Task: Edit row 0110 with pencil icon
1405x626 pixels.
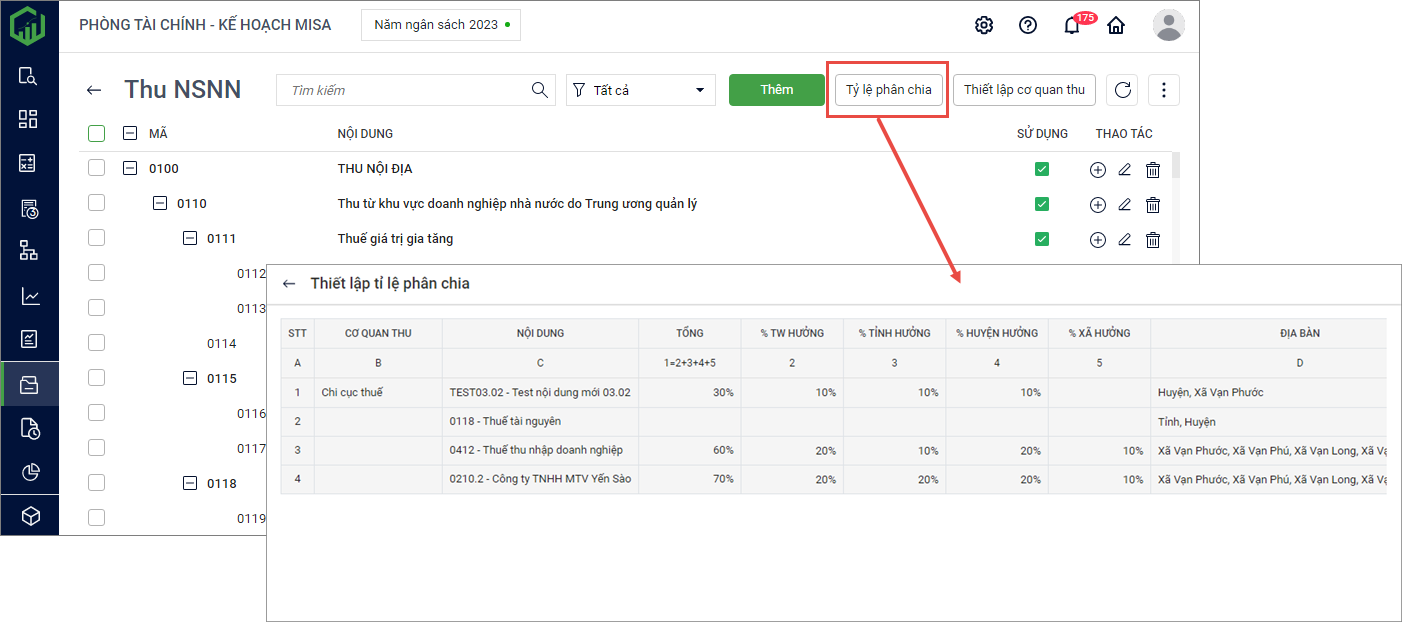Action: [x=1124, y=205]
